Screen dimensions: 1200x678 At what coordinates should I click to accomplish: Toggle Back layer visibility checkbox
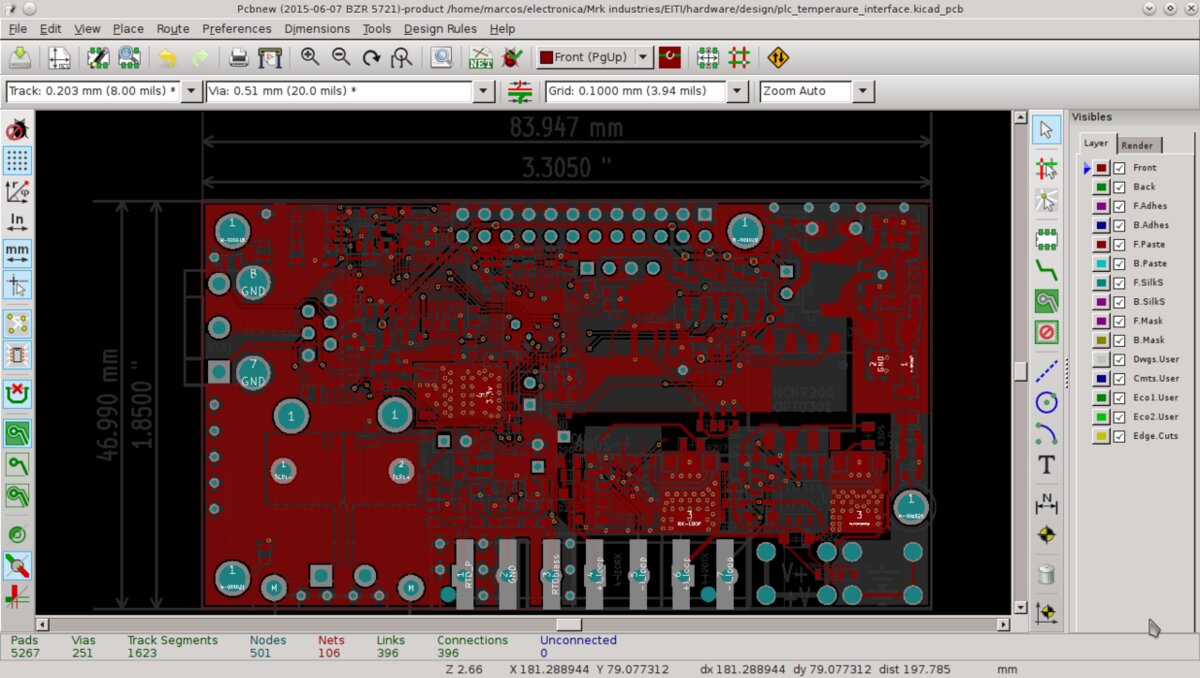coord(1120,187)
